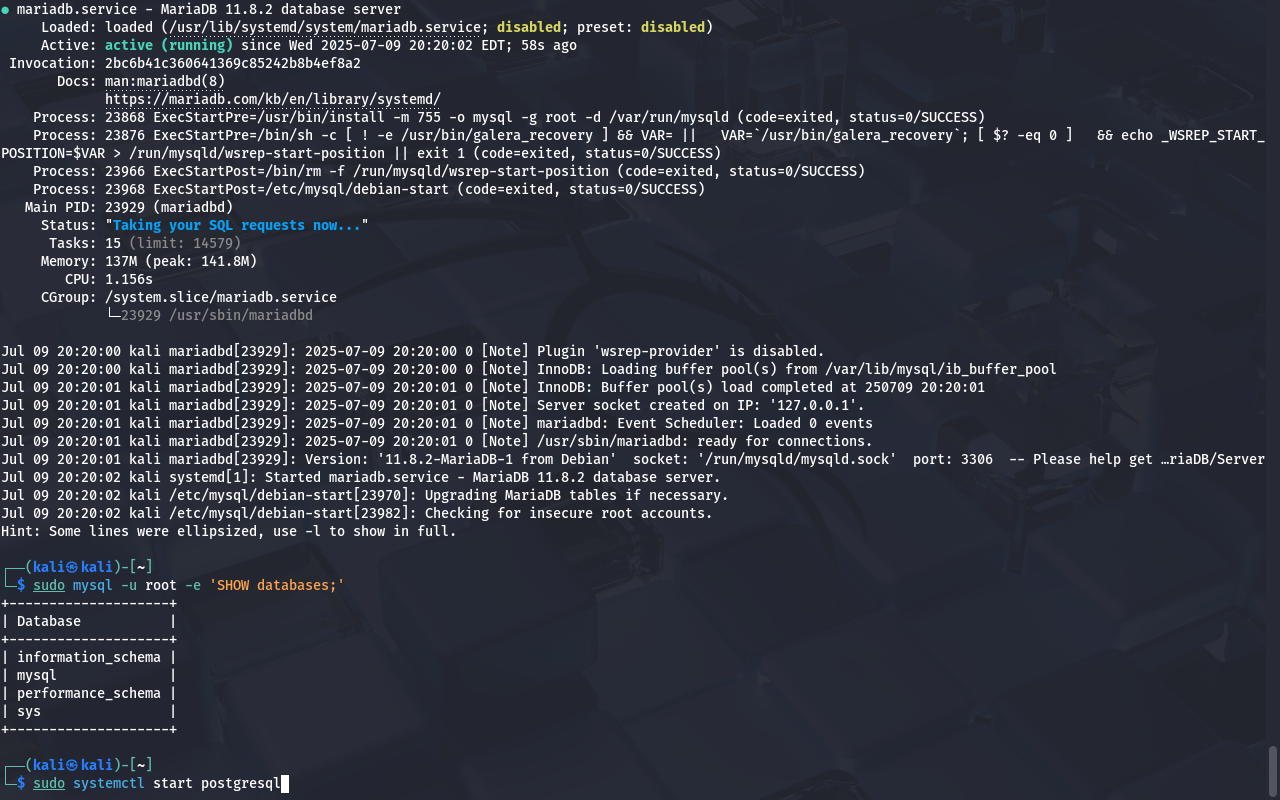The height and width of the screenshot is (800, 1280).
Task: Click 'sudo' in the mysql command
Action: [49, 585]
